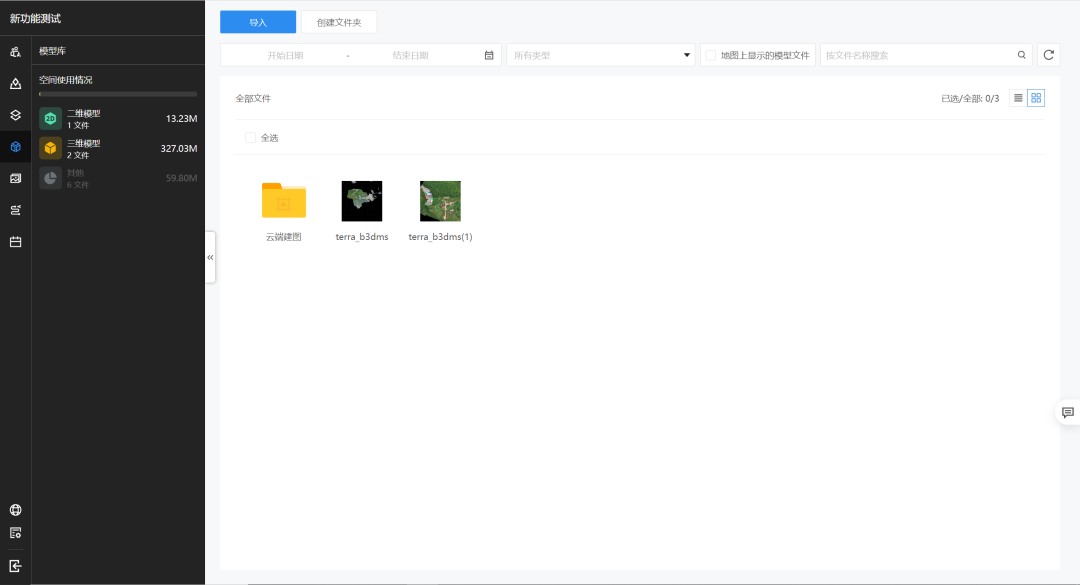Viewport: 1080px width, 585px height.
Task: Open the model library cube icon in sidebar
Action: pyautogui.click(x=15, y=147)
